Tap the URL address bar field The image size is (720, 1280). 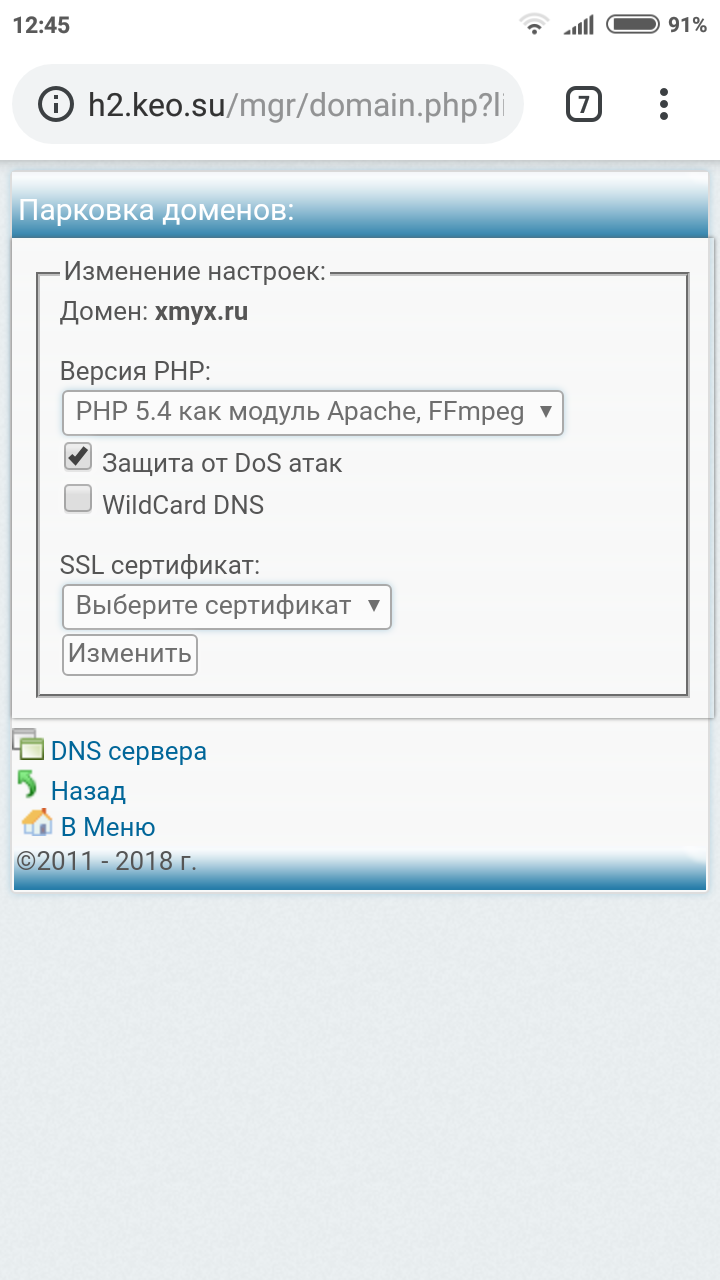[x=300, y=104]
